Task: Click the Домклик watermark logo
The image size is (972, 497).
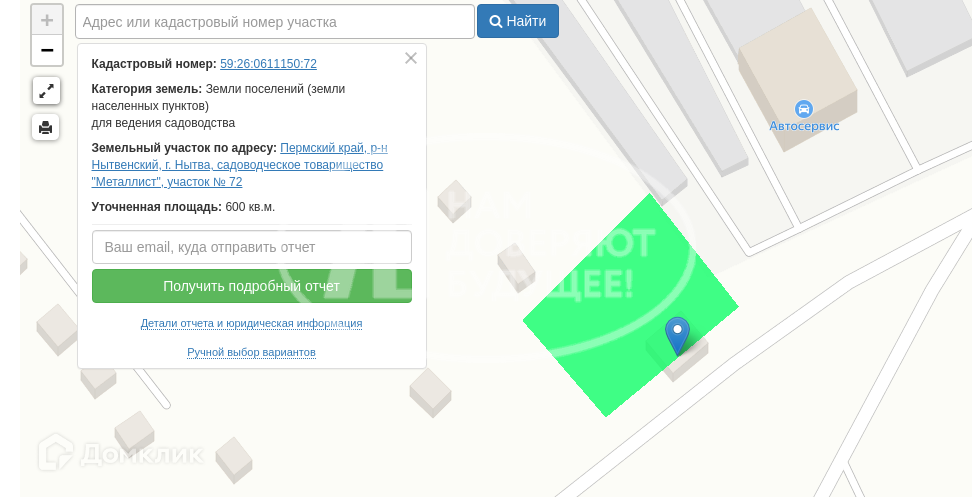Action: (x=121, y=453)
